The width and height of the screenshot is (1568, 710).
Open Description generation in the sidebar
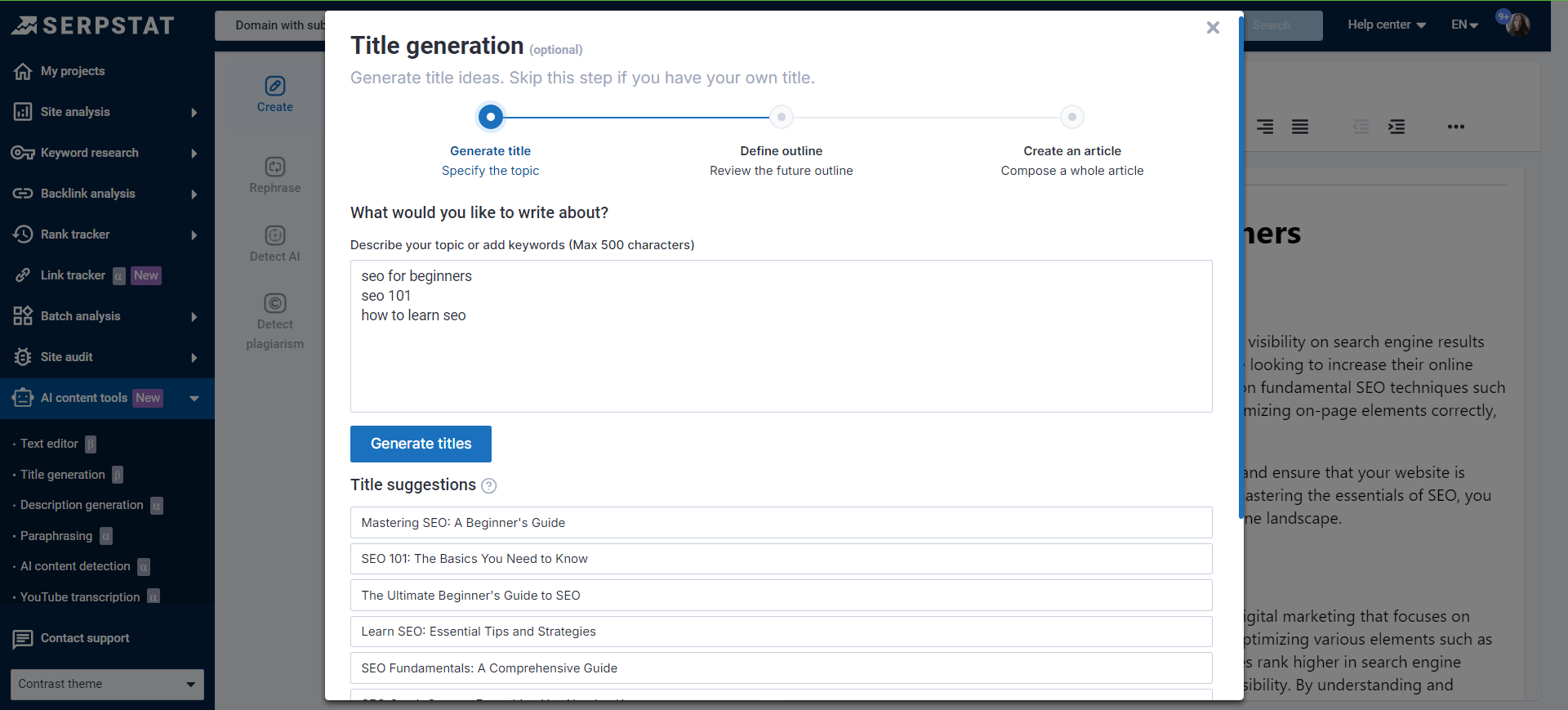pos(82,505)
